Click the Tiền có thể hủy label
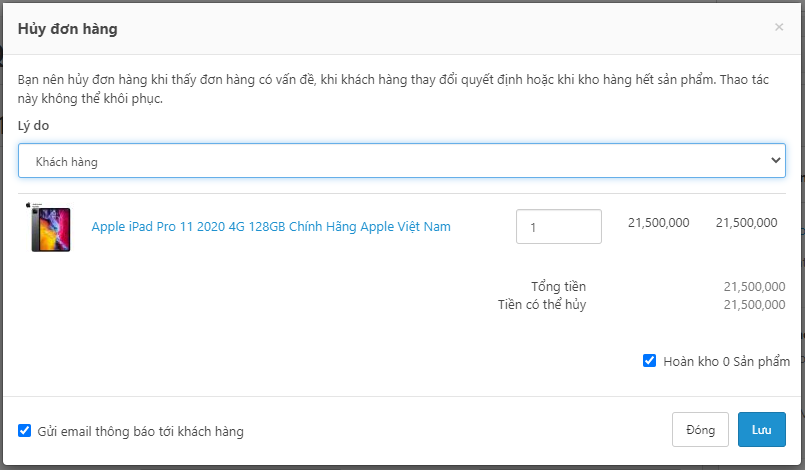The width and height of the screenshot is (805, 470). (x=542, y=305)
